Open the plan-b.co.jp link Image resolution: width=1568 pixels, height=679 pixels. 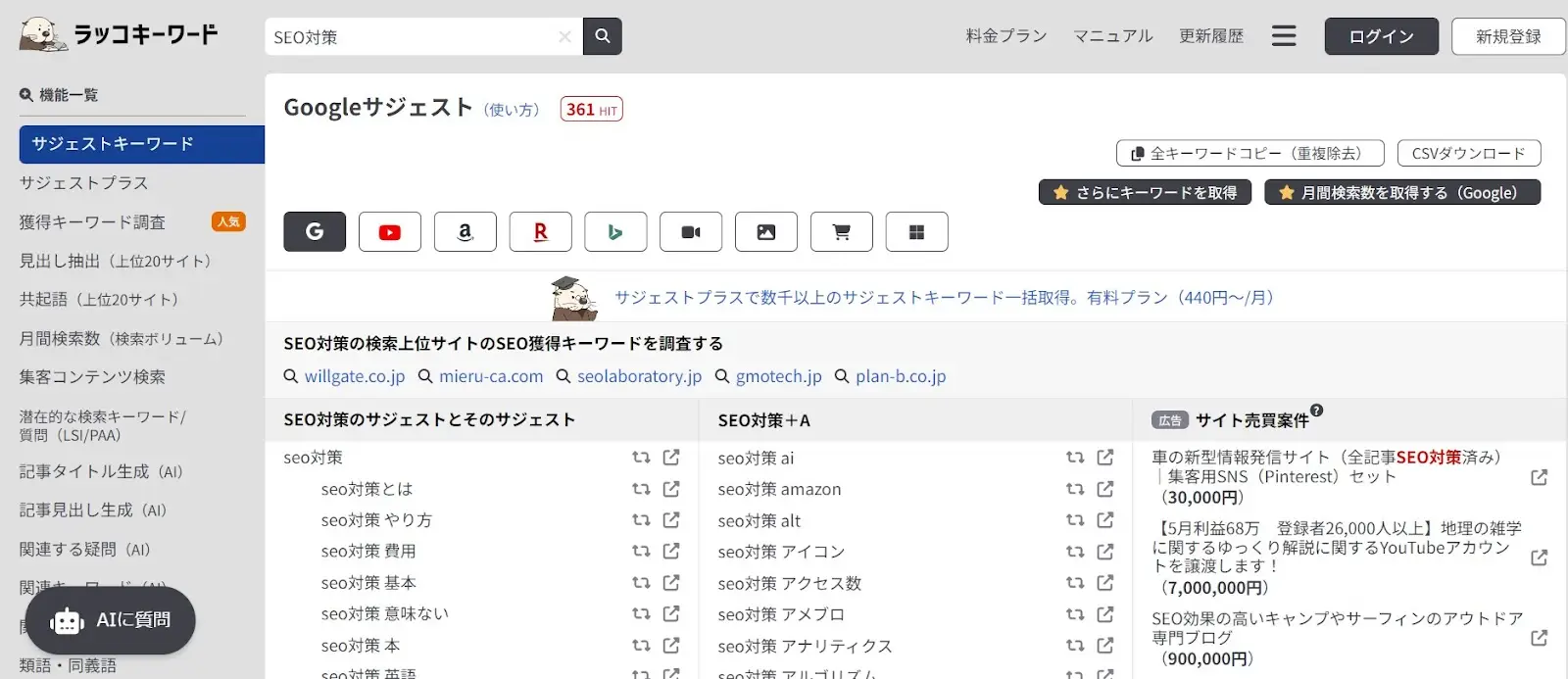901,376
